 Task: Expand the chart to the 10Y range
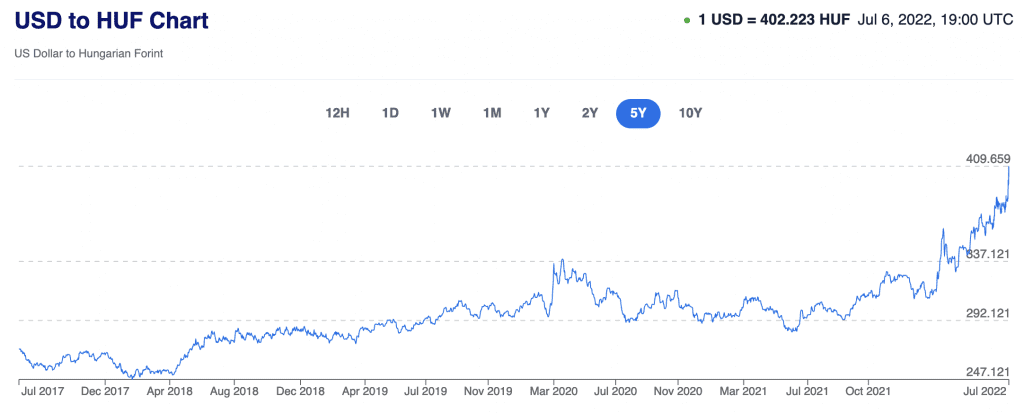coord(690,113)
